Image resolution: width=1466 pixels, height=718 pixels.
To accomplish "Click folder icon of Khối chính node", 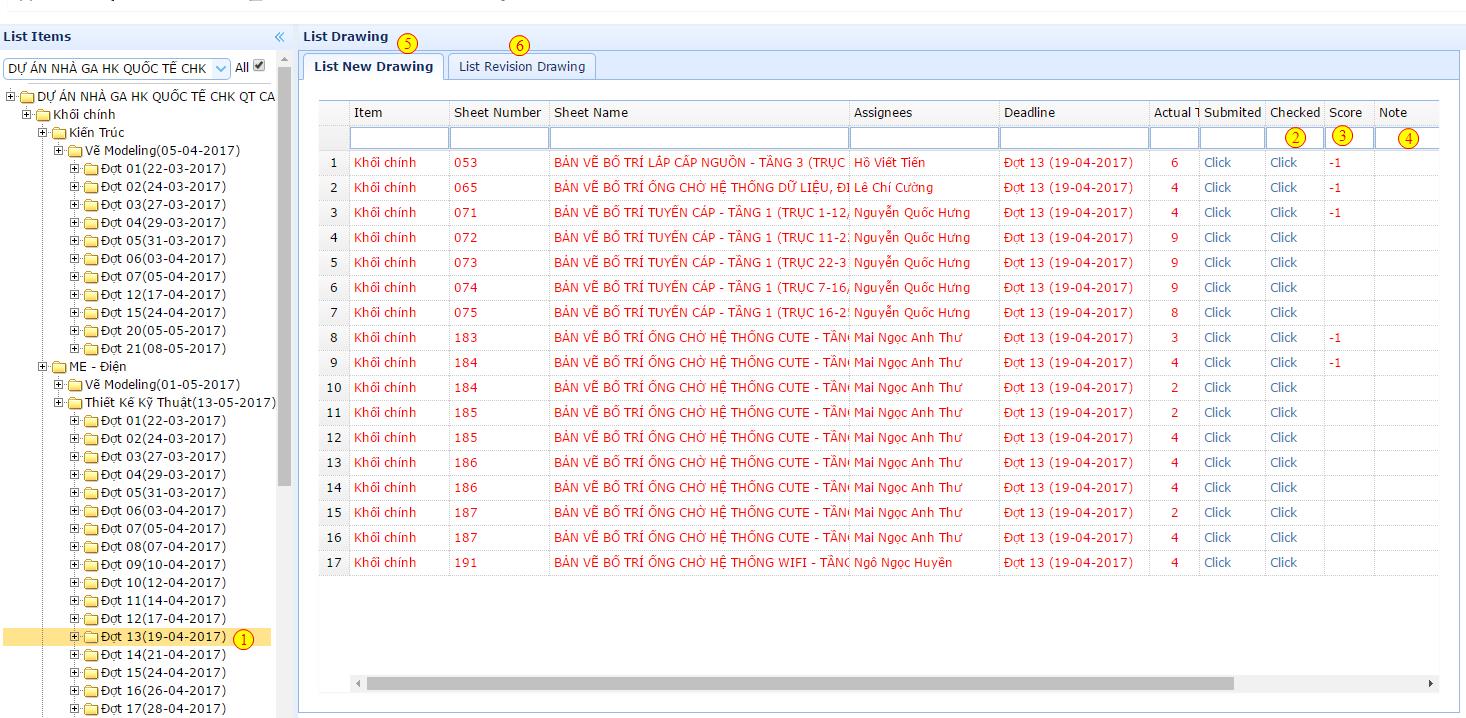I will (43, 115).
